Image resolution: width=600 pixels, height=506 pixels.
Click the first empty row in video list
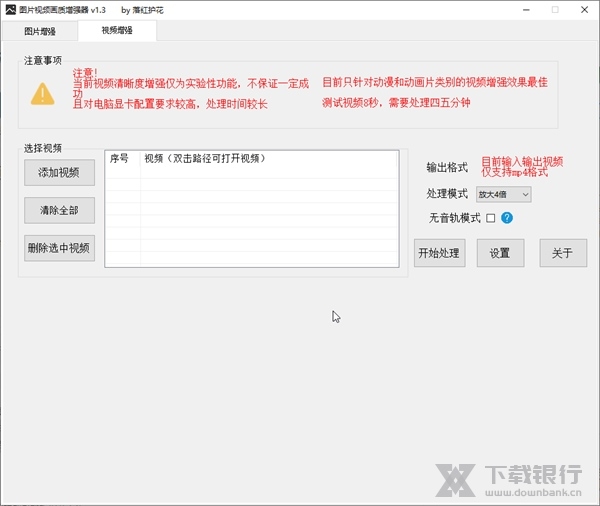[252, 172]
